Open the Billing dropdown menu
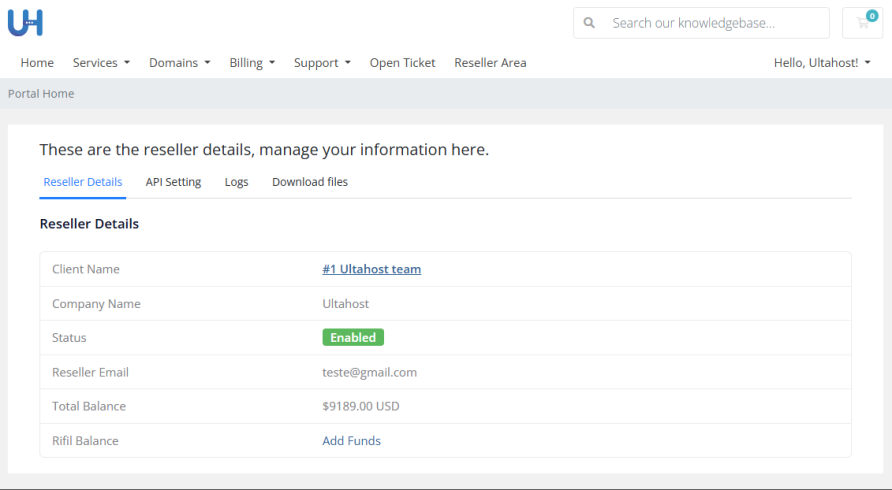 click(x=252, y=62)
